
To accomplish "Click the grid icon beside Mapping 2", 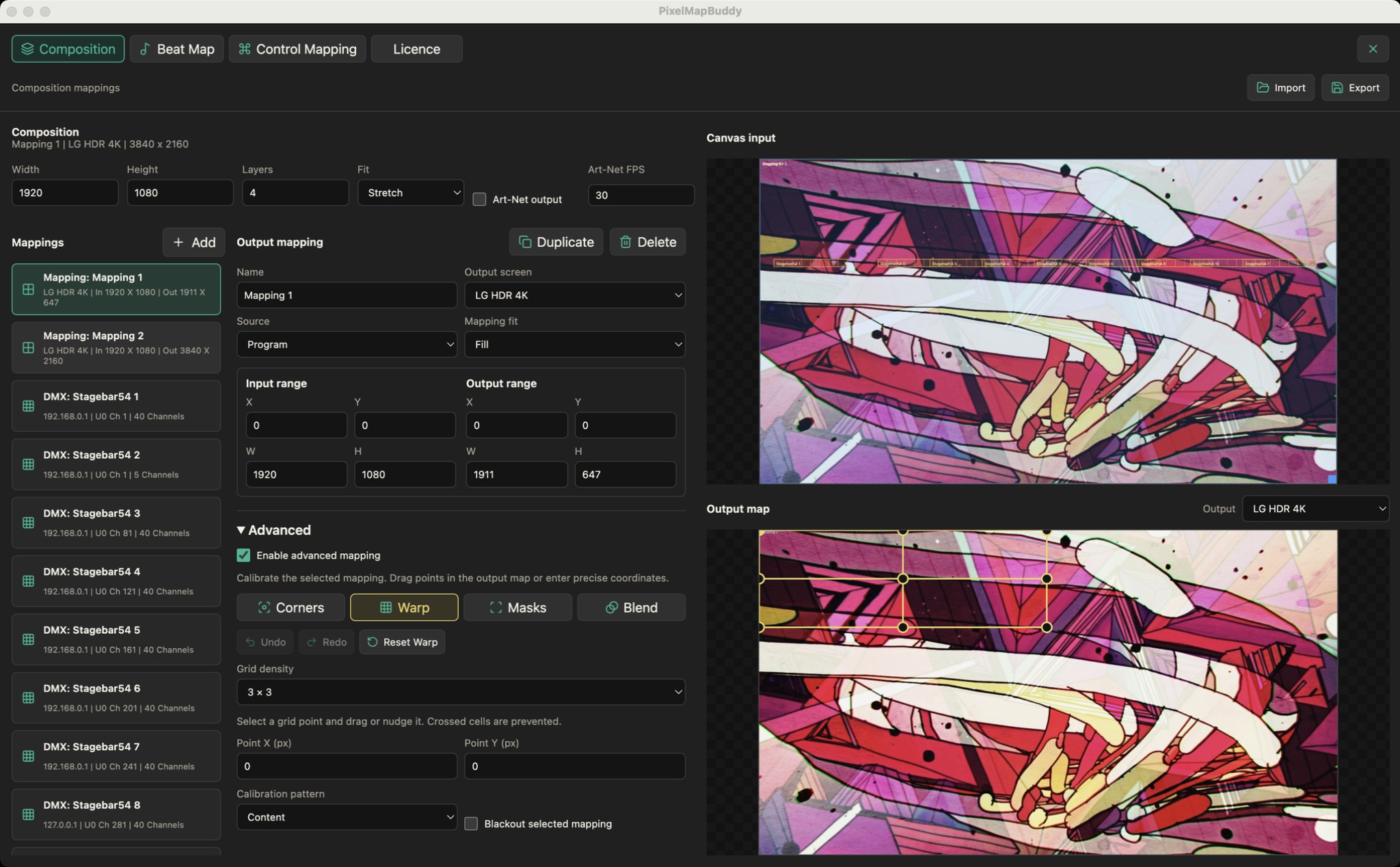I will pyautogui.click(x=28, y=347).
